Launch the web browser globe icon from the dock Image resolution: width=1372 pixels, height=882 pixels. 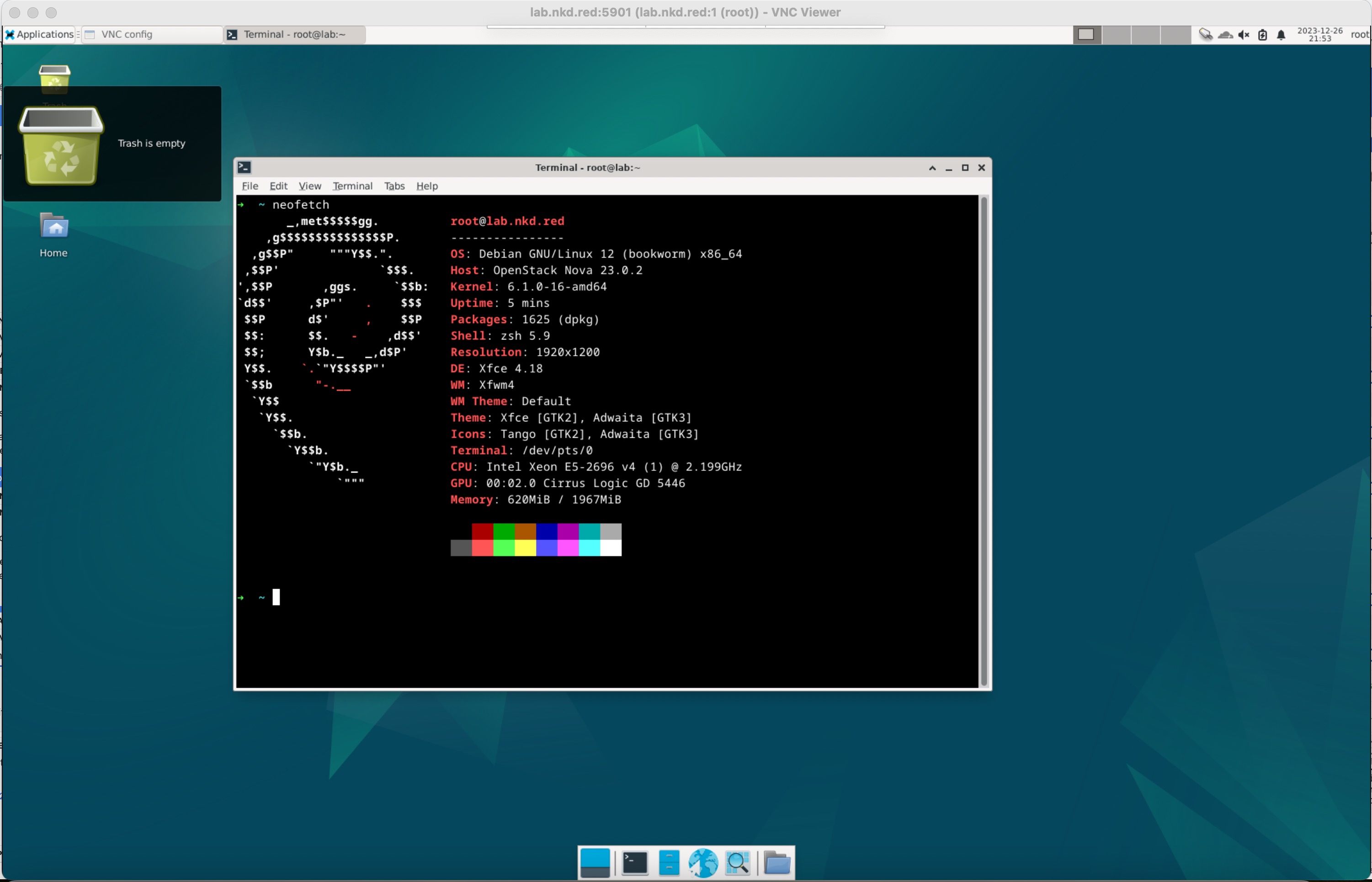pos(702,862)
